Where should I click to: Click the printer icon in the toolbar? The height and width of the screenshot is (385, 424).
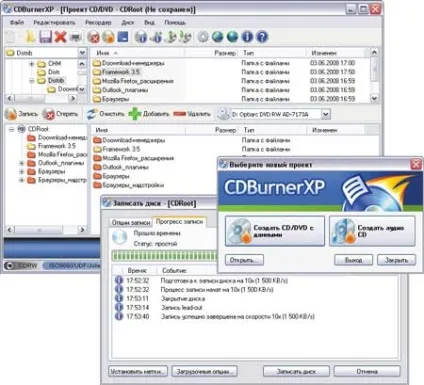(x=76, y=37)
